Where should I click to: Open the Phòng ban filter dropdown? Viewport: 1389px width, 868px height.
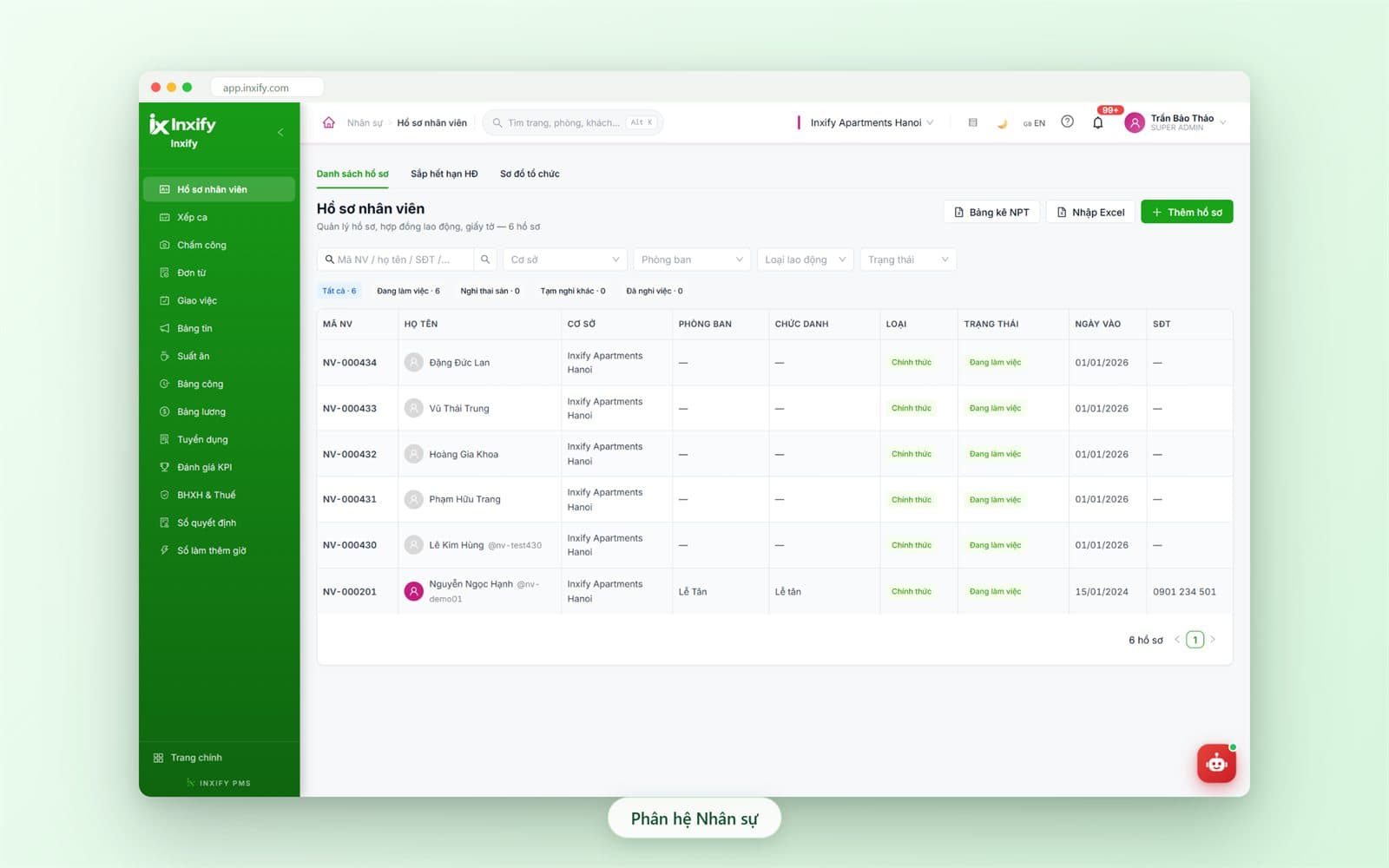[692, 260]
